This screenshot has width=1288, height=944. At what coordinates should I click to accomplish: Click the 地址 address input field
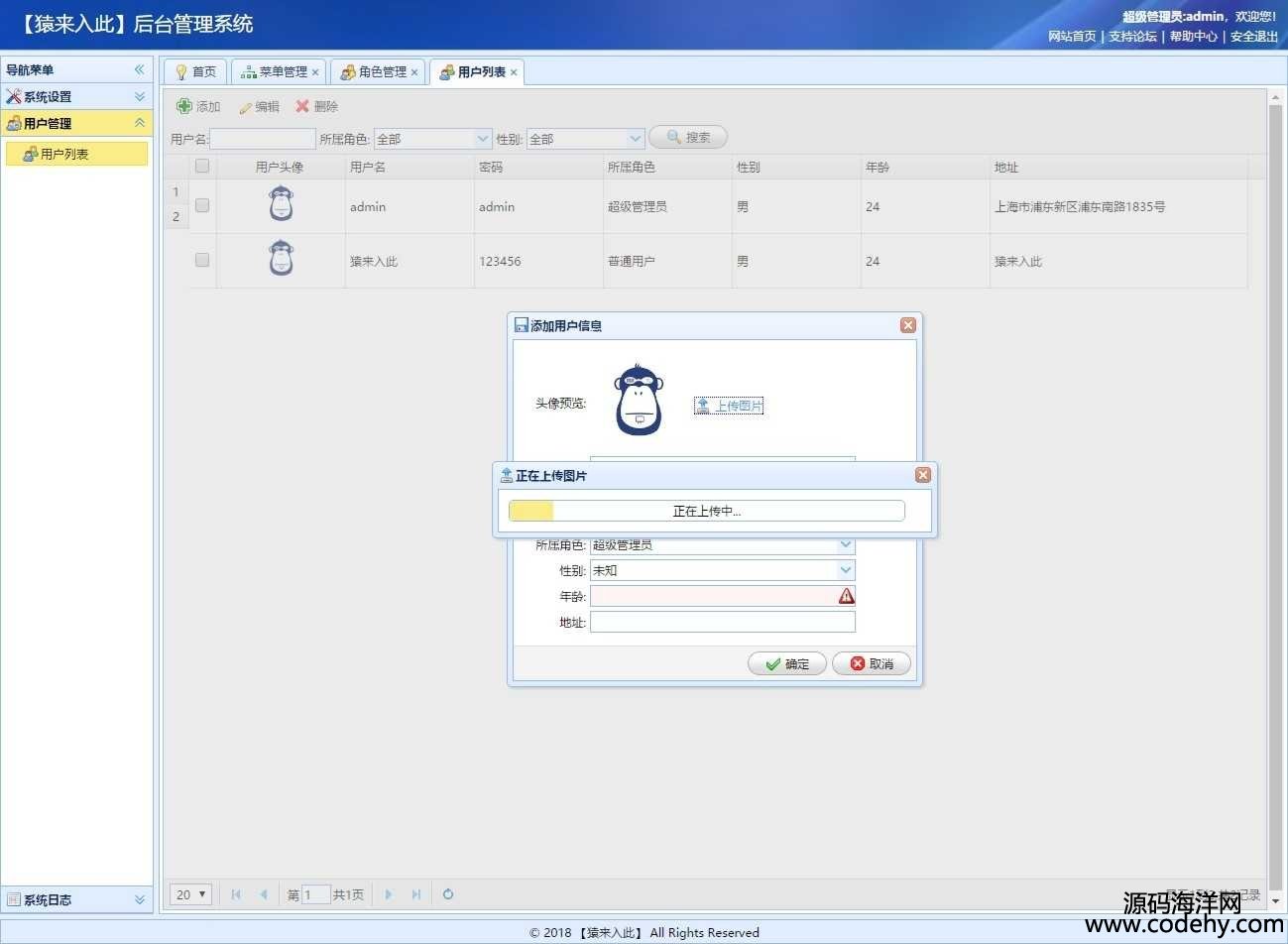coord(722,622)
